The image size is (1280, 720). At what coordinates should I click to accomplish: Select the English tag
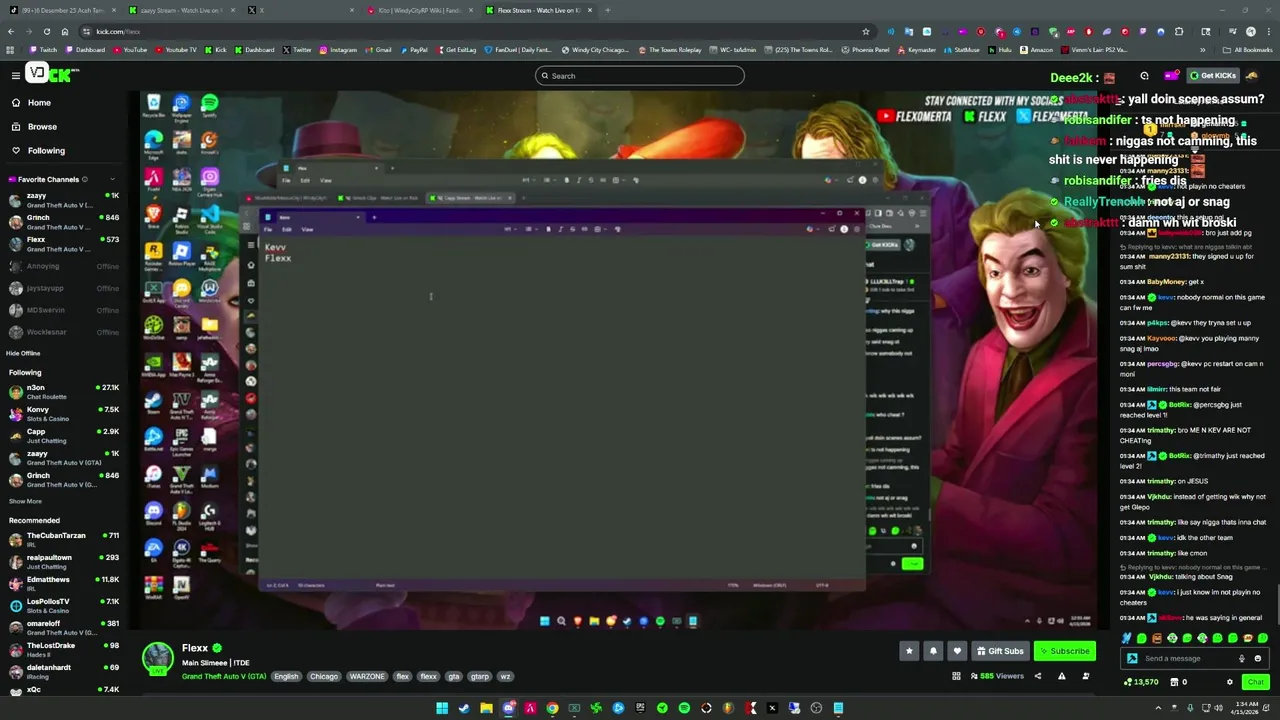[286, 677]
